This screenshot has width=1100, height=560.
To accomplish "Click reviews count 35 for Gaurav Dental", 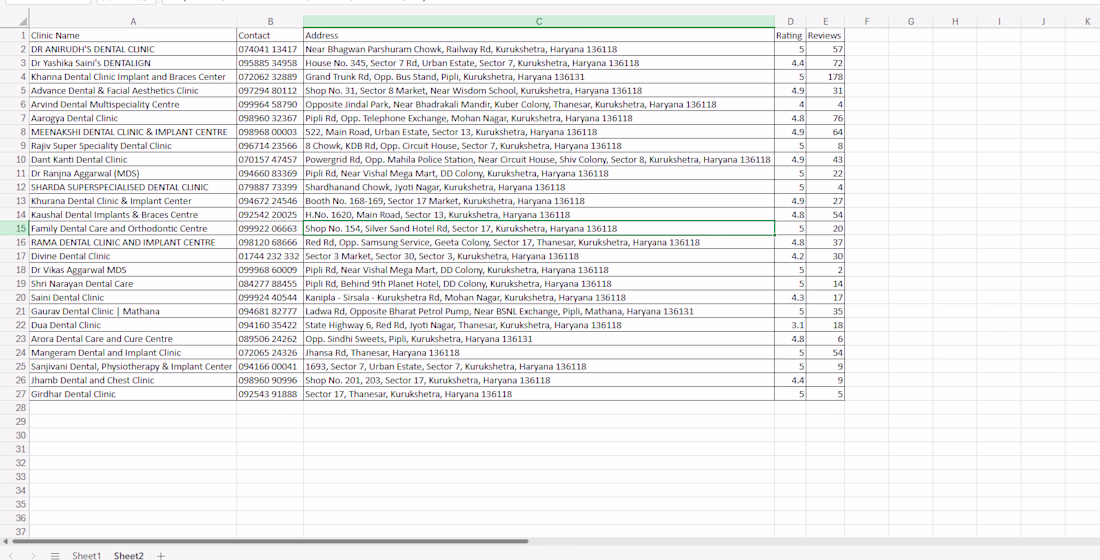I will (825, 311).
